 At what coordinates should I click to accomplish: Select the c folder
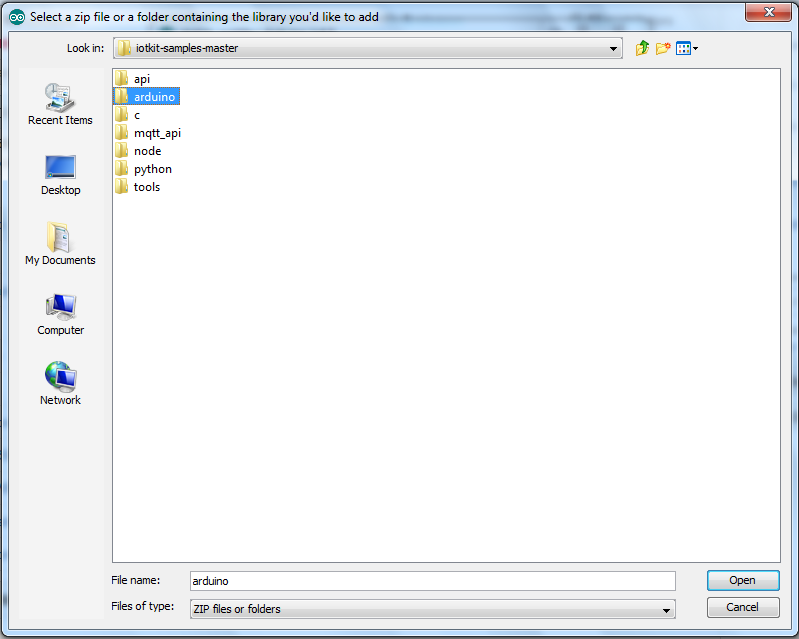128,115
